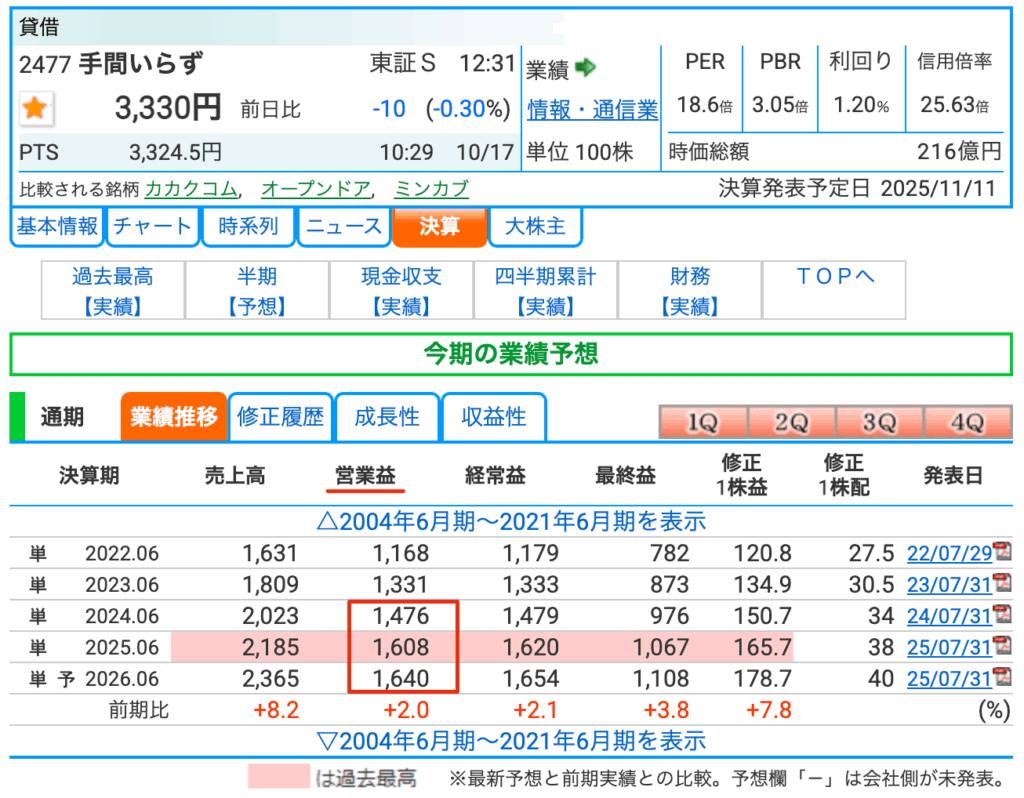Click the 今期の業績予想 heading bar
The height and width of the screenshot is (798, 1024).
click(x=511, y=354)
